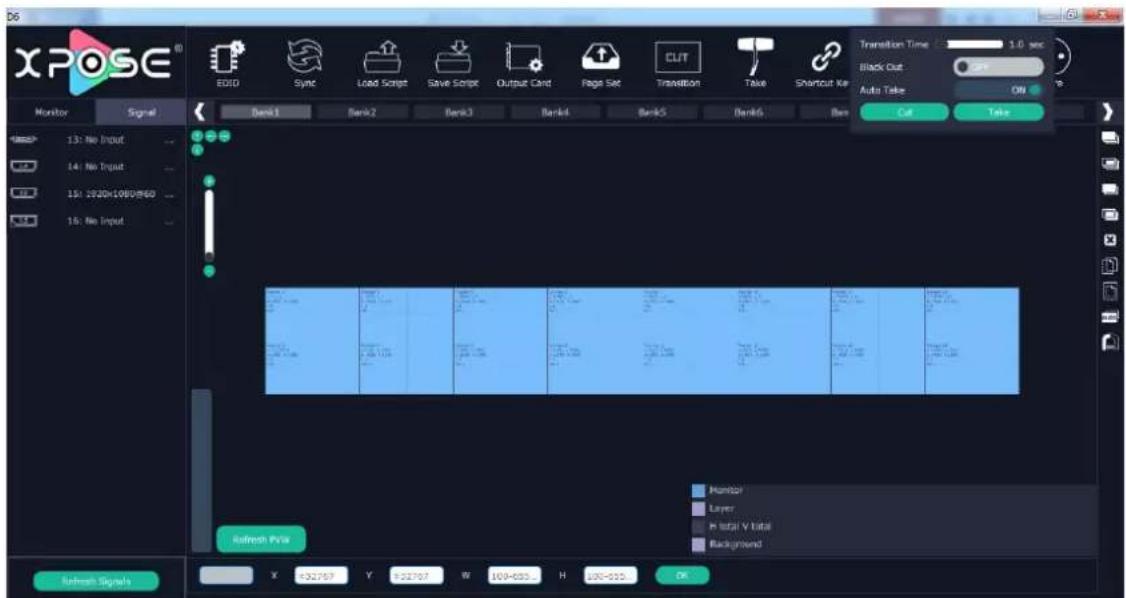Open options menu for 16: No Input
This screenshot has width=1126, height=598.
[169, 222]
